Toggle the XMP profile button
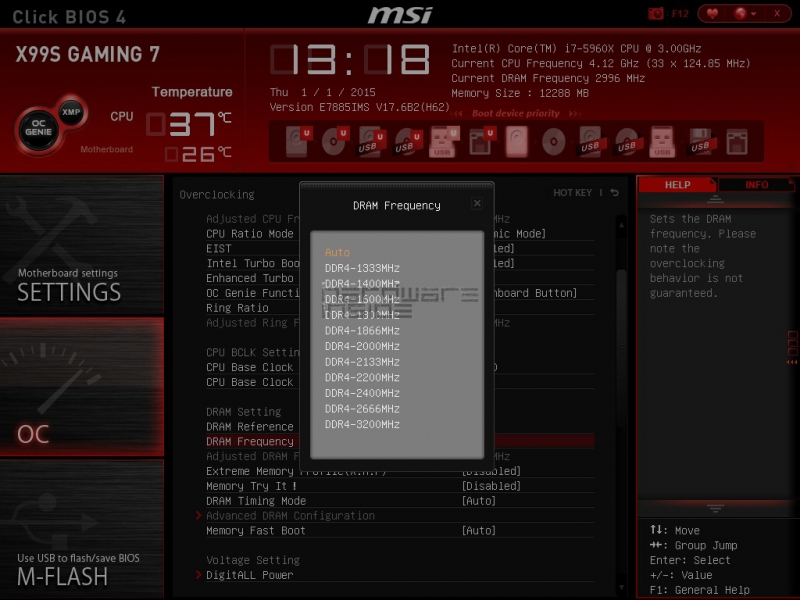 coord(70,110)
